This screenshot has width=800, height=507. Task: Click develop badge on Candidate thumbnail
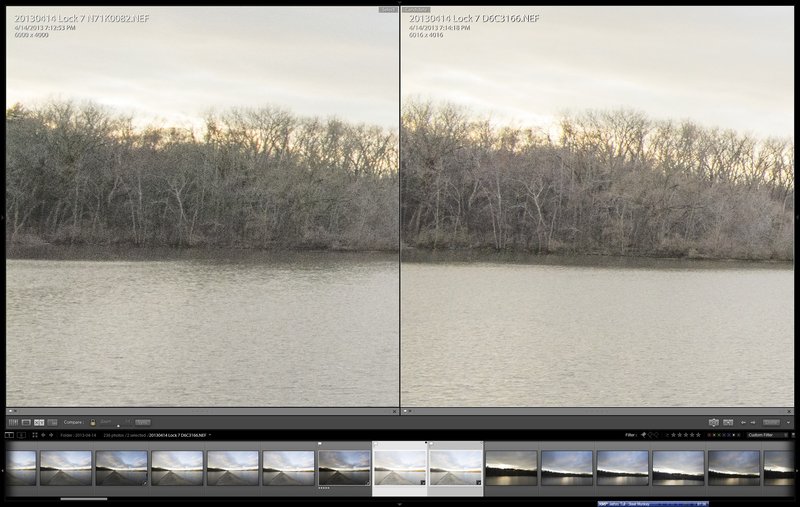479,482
